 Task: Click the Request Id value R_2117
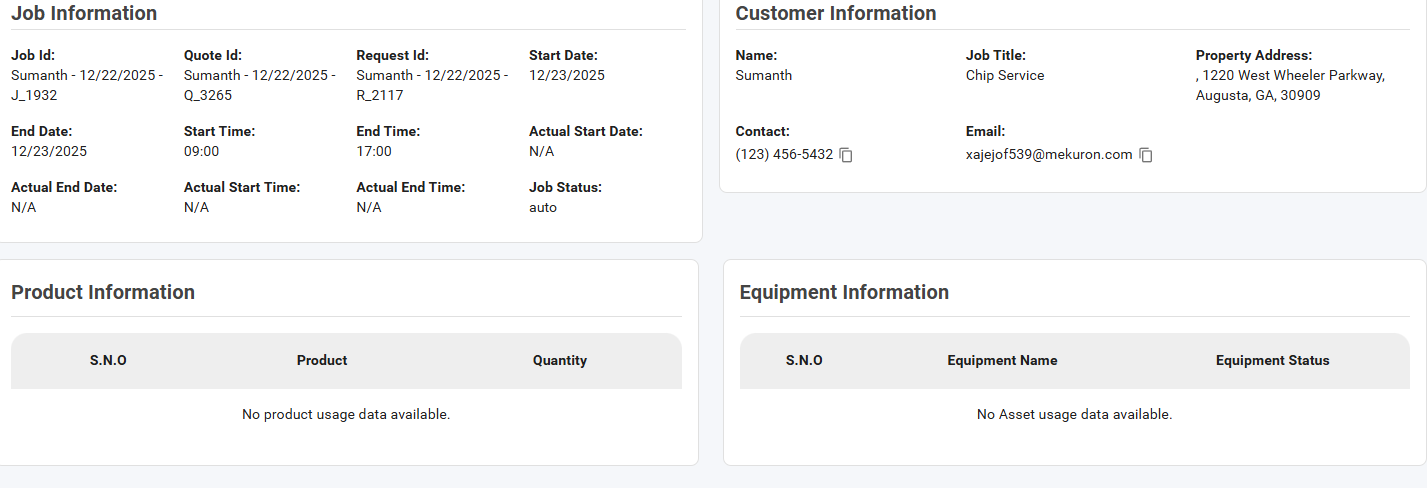click(432, 85)
